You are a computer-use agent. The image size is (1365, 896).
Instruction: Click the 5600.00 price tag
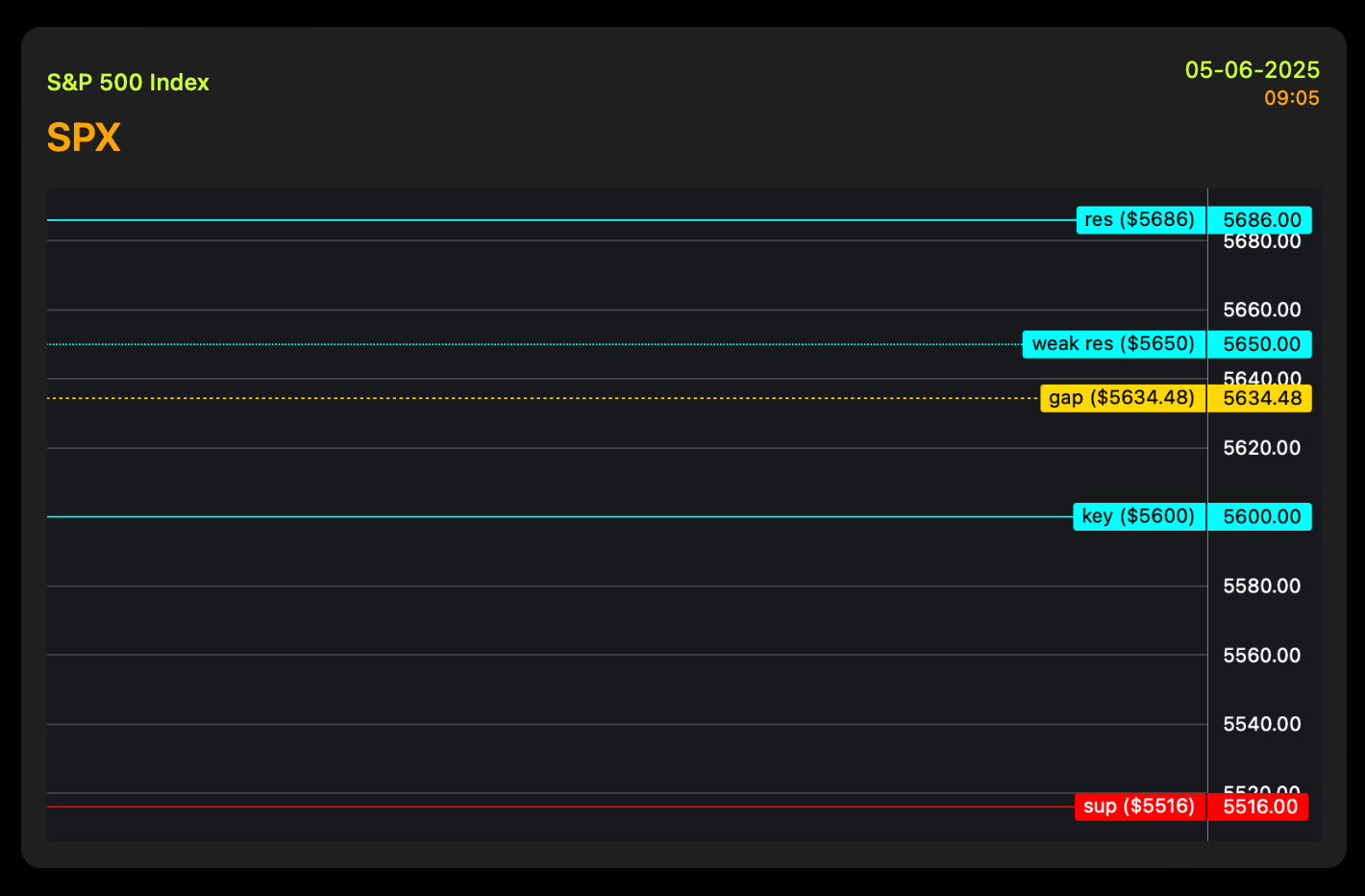1260,517
